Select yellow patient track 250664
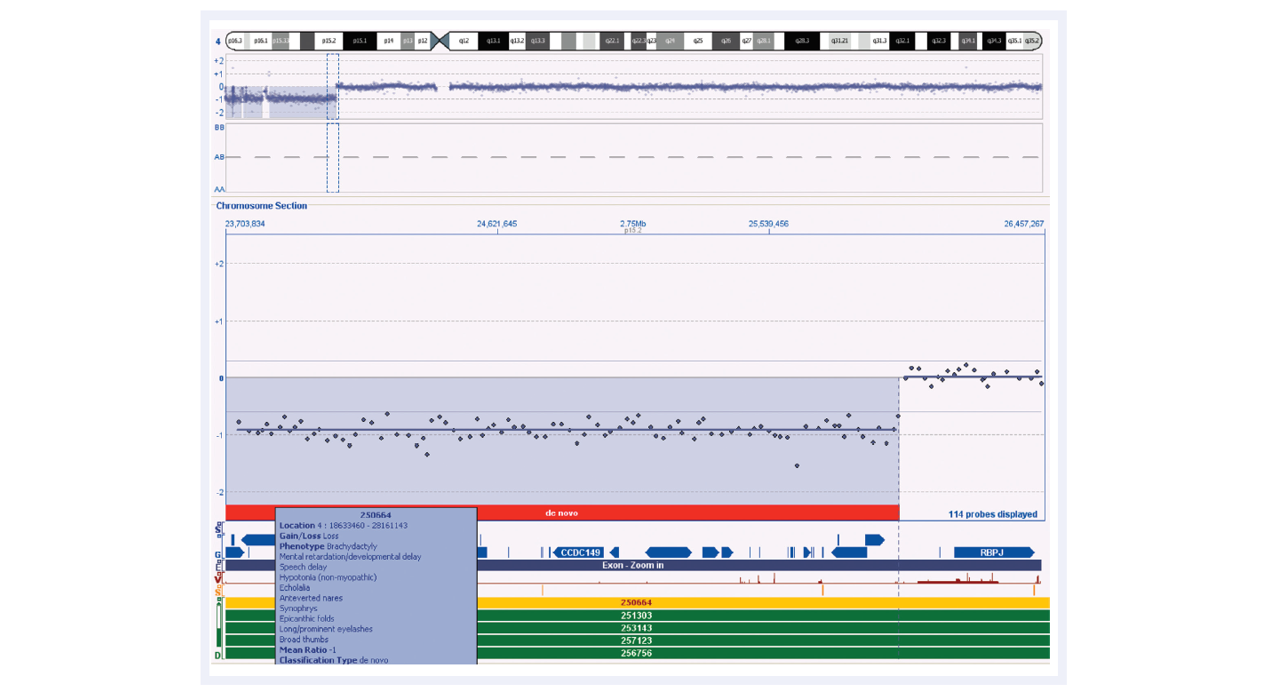This screenshot has width=1276, height=694. (x=637, y=603)
